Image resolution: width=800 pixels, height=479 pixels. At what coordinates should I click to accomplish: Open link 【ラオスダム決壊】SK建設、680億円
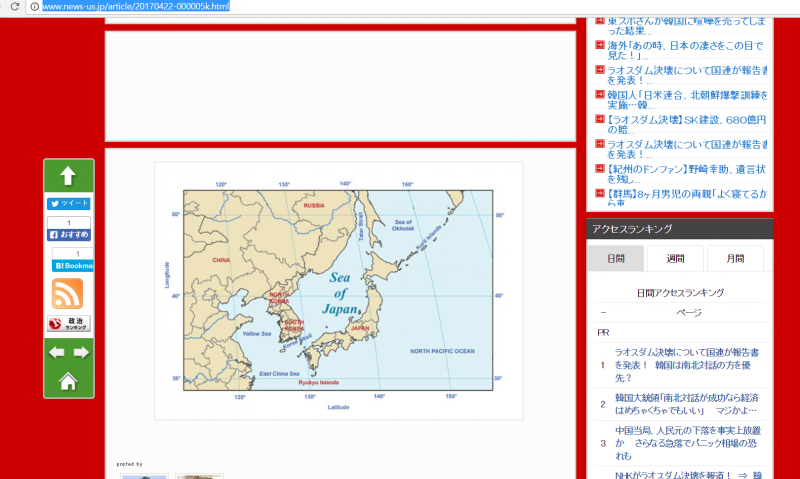pos(684,124)
